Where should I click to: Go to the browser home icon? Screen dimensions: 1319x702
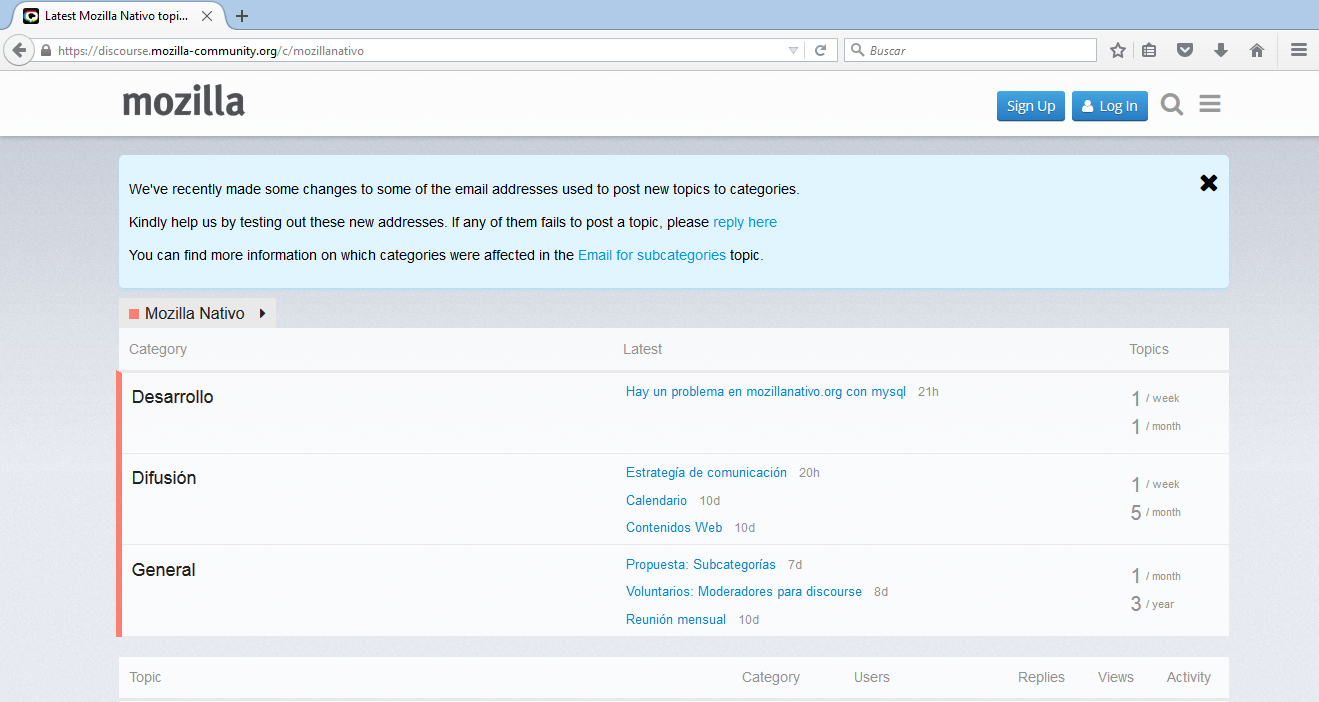coord(1257,50)
